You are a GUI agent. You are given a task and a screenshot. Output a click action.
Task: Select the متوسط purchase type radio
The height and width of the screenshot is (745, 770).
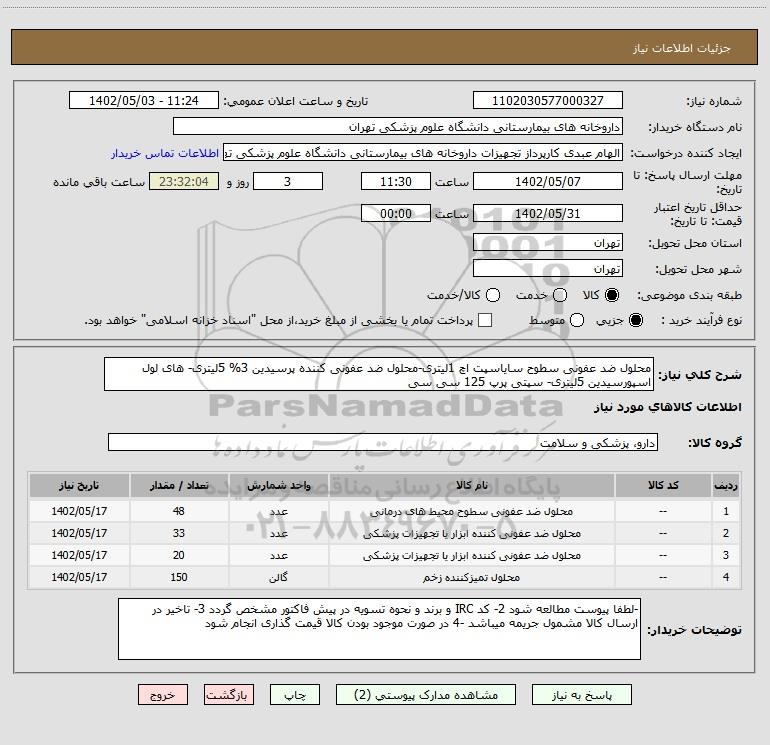click(577, 320)
